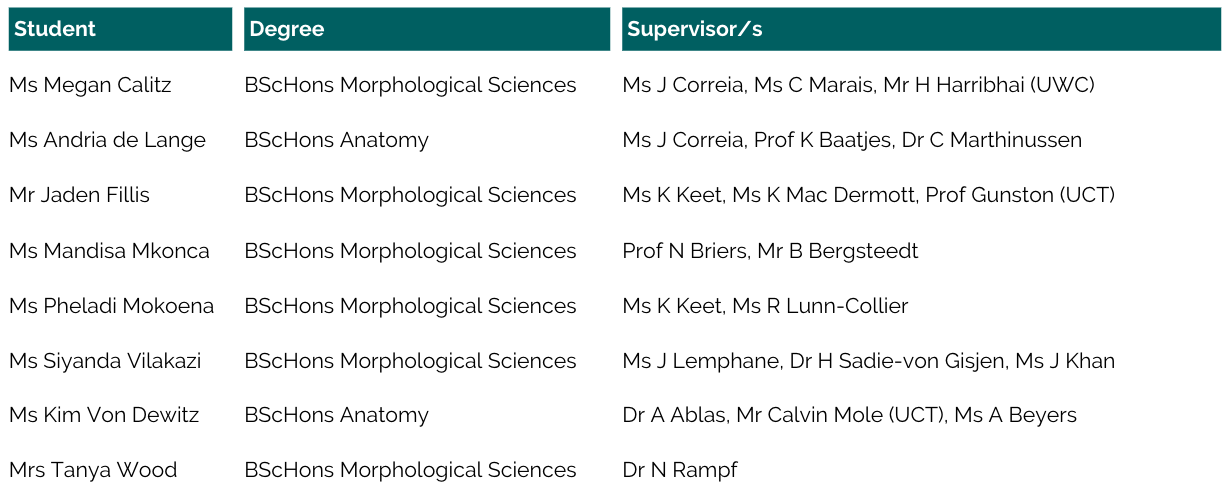Select supervisor cell with Dr H Sadie-von Gisjen
The height and width of the screenshot is (488, 1228).
tap(868, 360)
